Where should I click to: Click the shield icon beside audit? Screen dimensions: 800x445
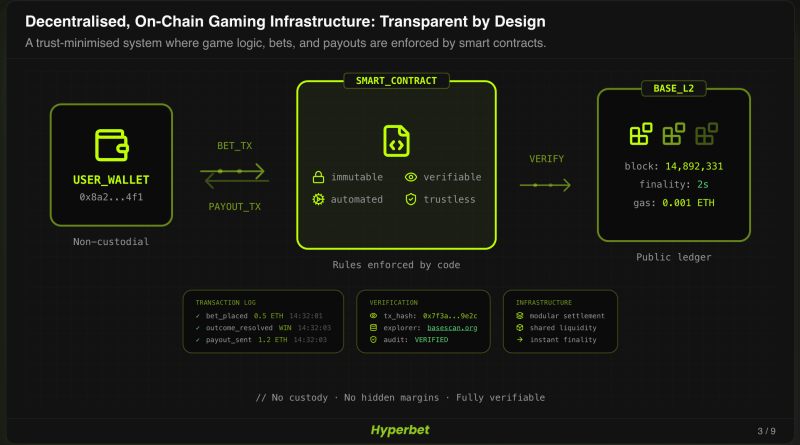[x=374, y=340]
